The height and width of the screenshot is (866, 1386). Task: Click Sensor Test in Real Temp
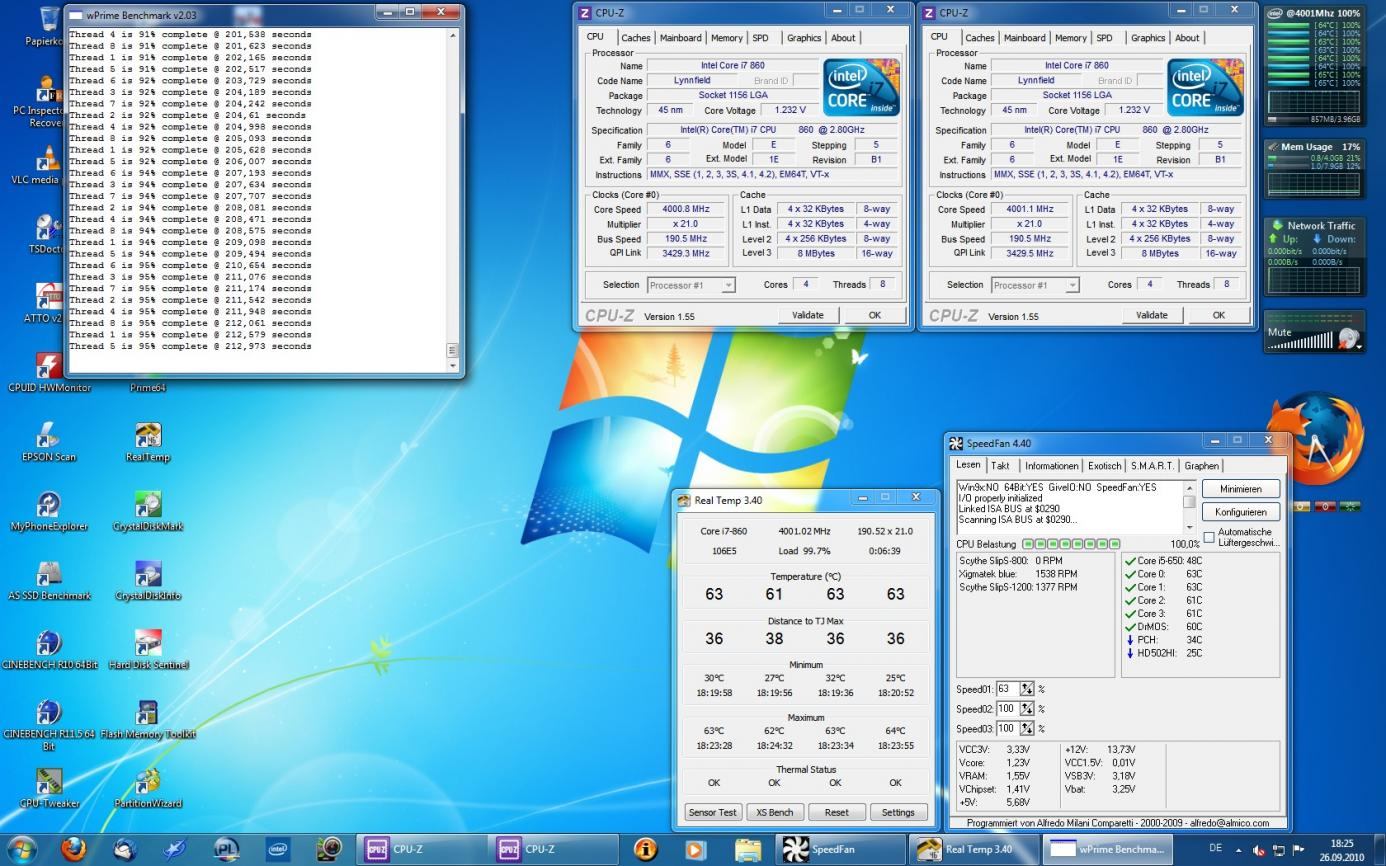tap(713, 812)
